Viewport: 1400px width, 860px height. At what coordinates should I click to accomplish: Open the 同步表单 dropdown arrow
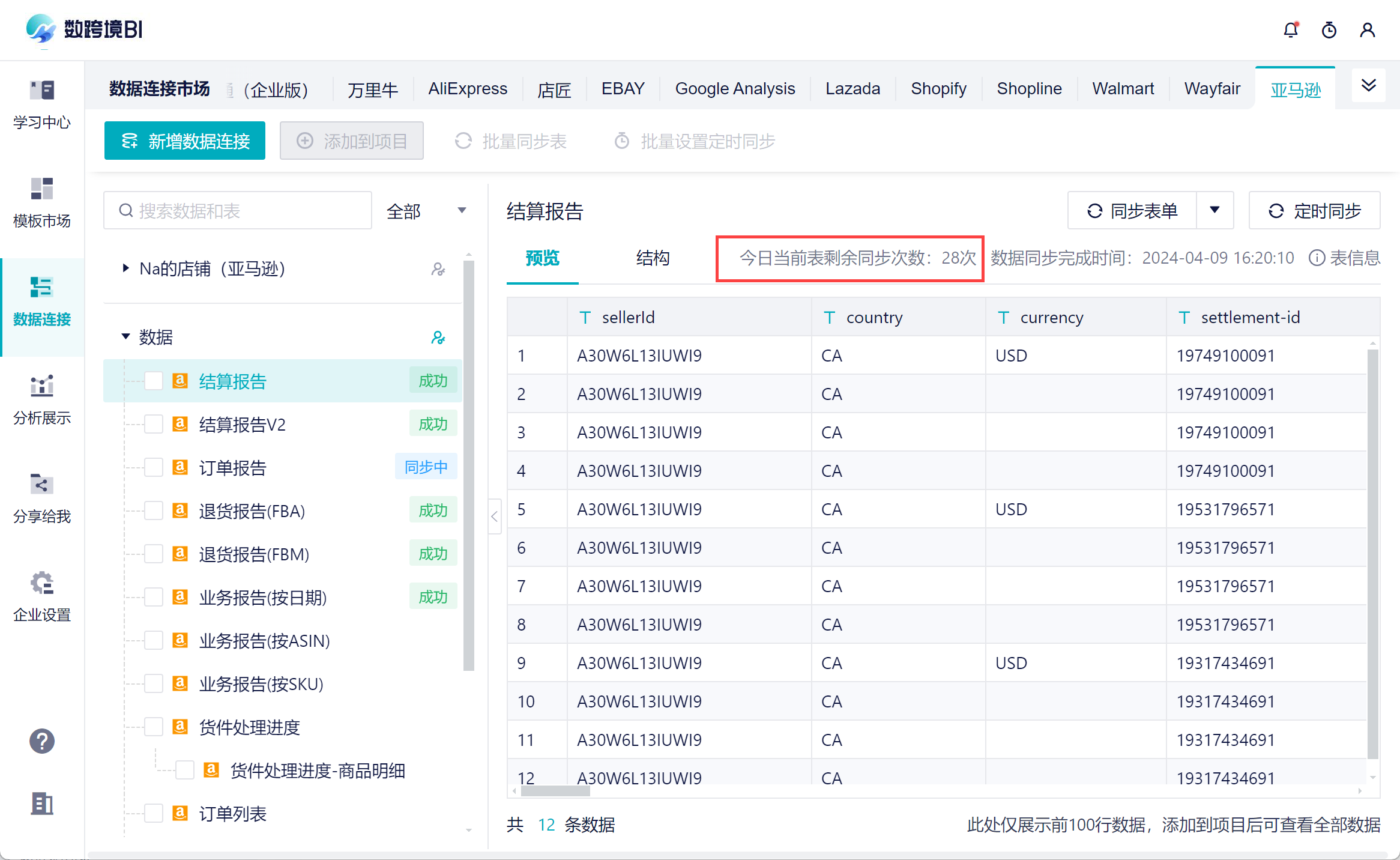pos(1214,210)
